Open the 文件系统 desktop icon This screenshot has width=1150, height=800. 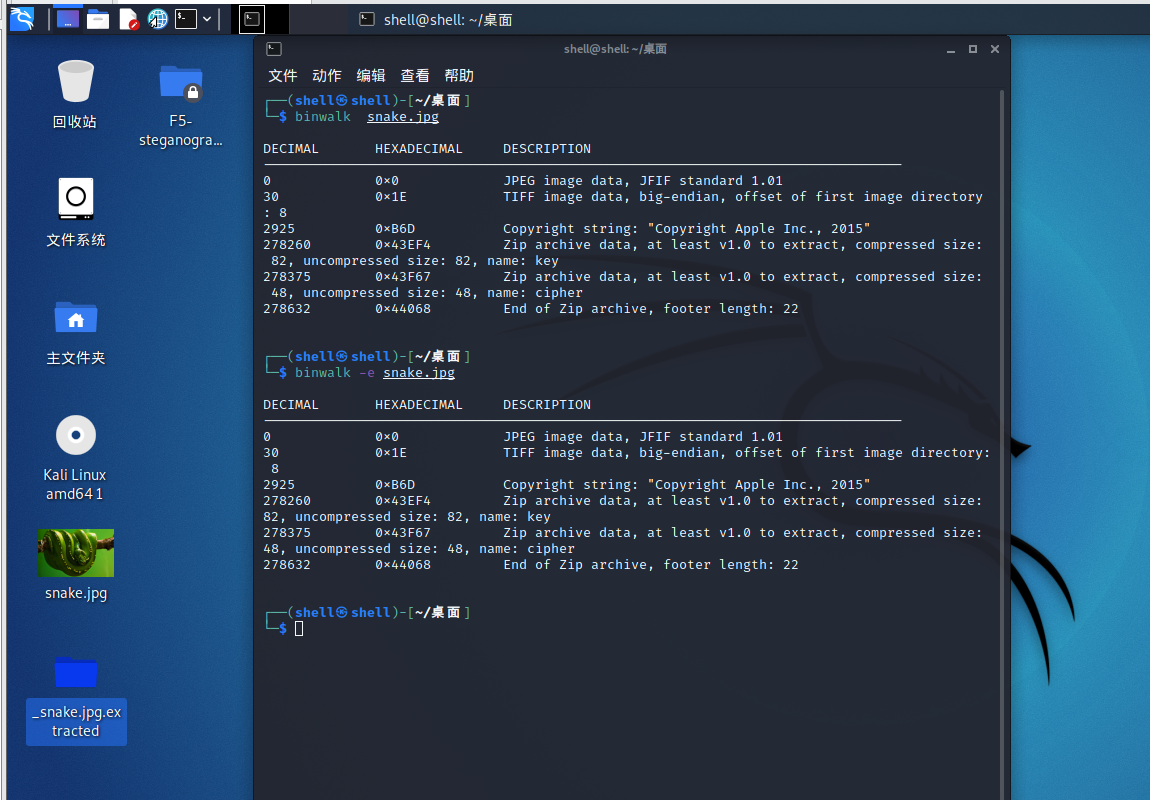(x=76, y=213)
